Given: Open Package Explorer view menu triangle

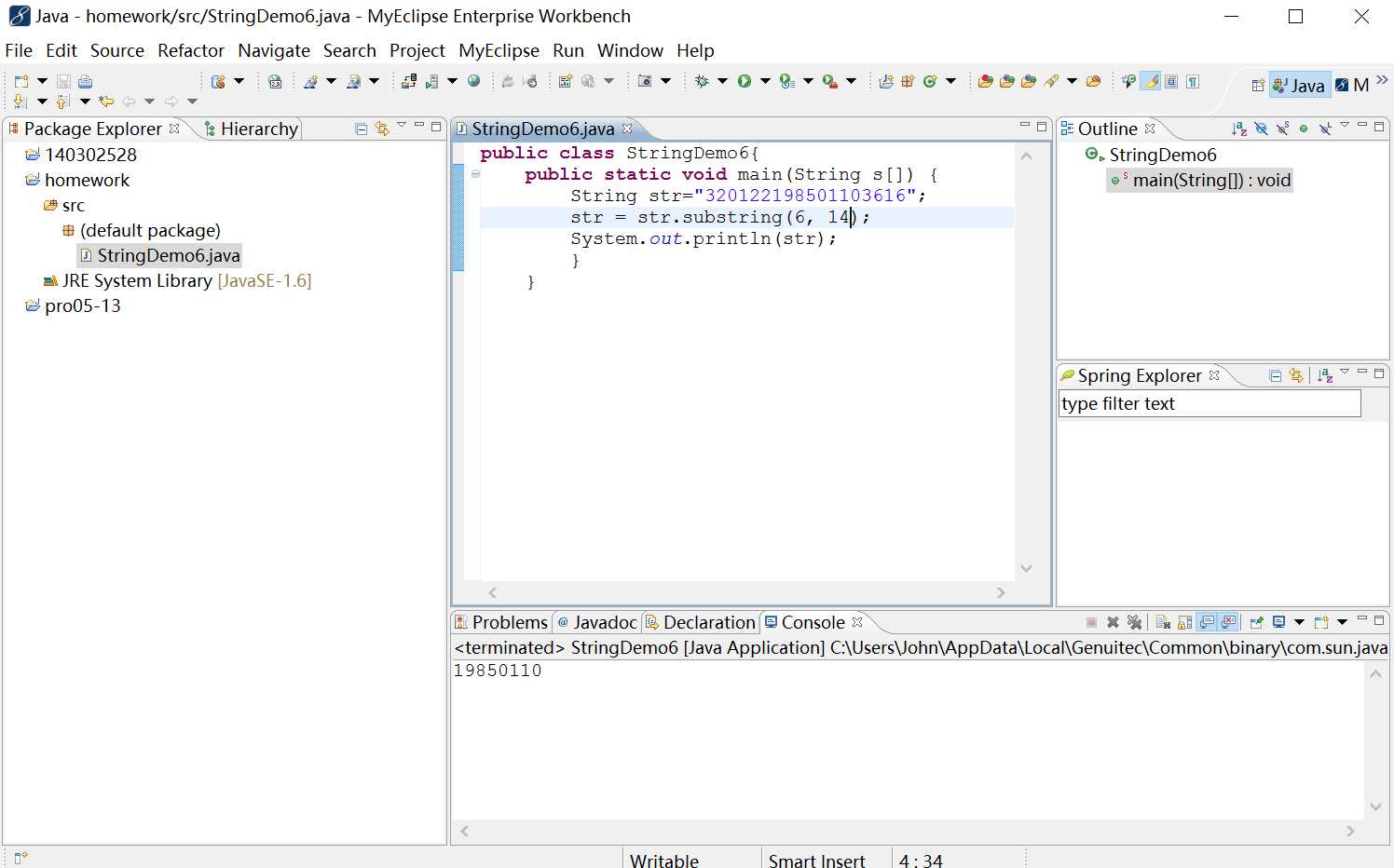Looking at the screenshot, I should pos(402,125).
